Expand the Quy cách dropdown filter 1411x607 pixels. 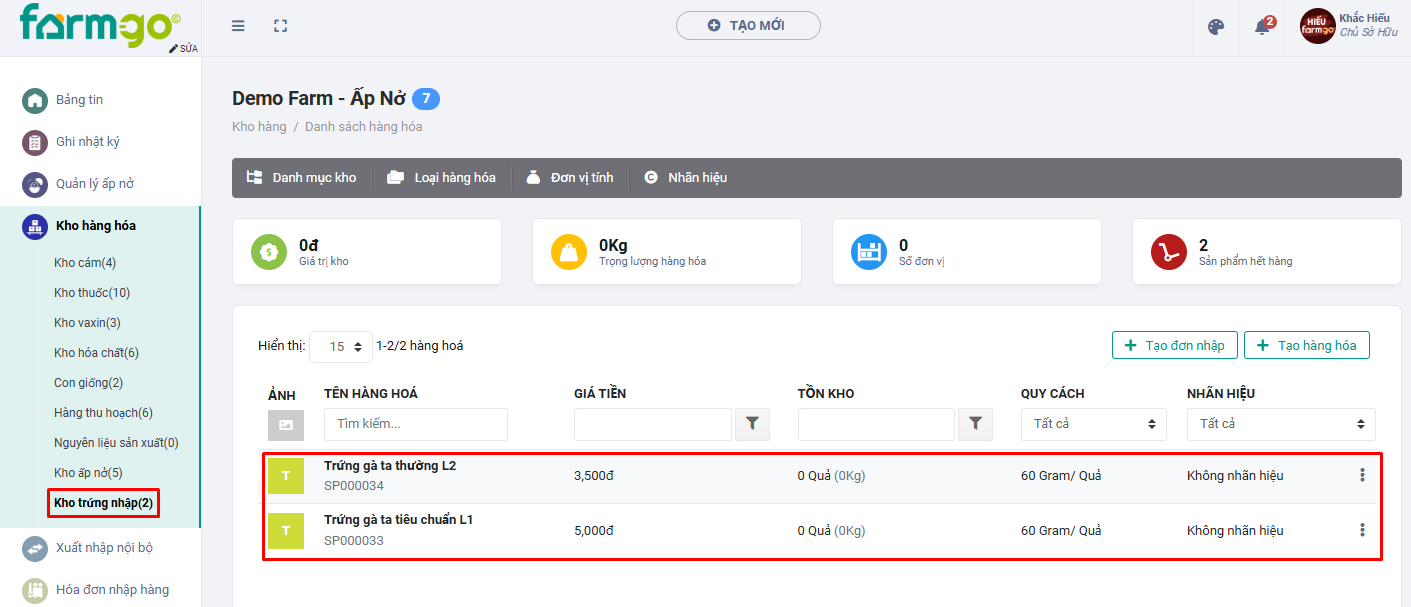coord(1093,424)
